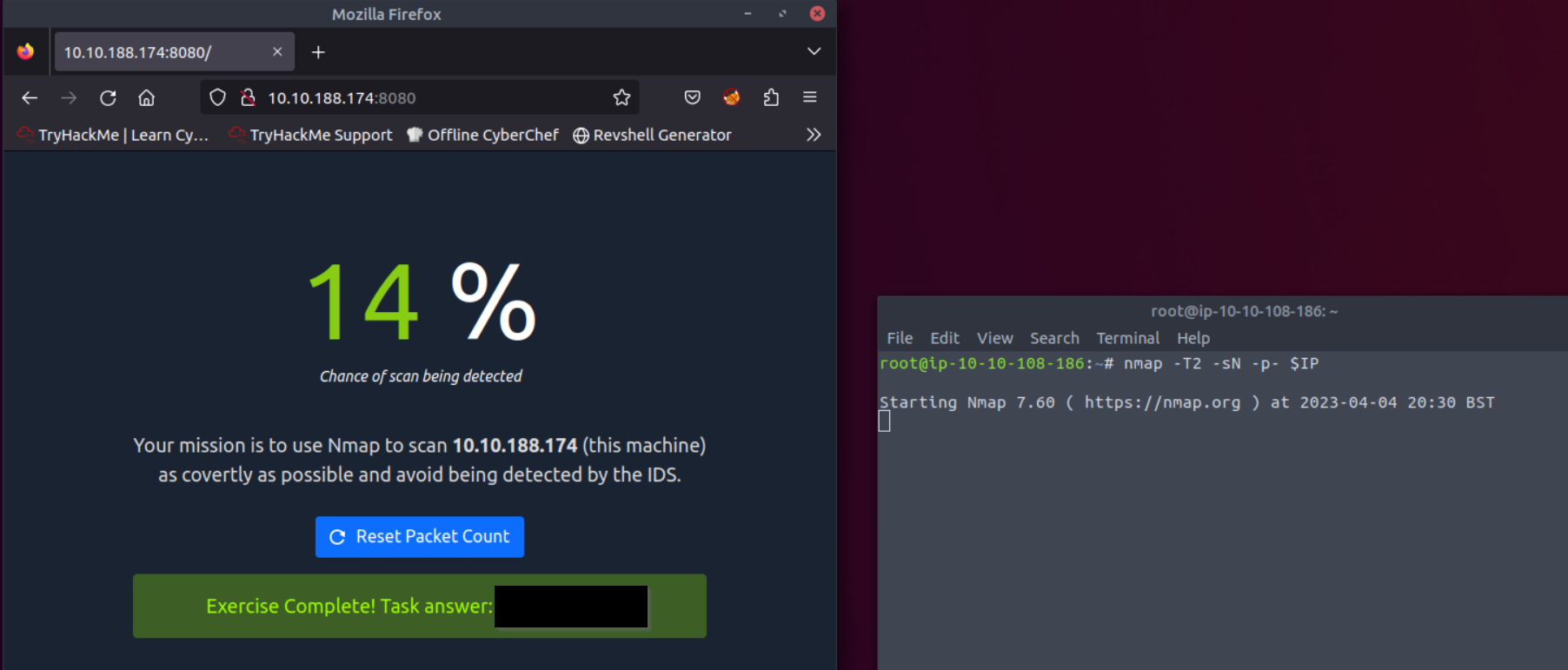Open the Revshell Generator bookmark
The height and width of the screenshot is (670, 1568).
point(652,135)
